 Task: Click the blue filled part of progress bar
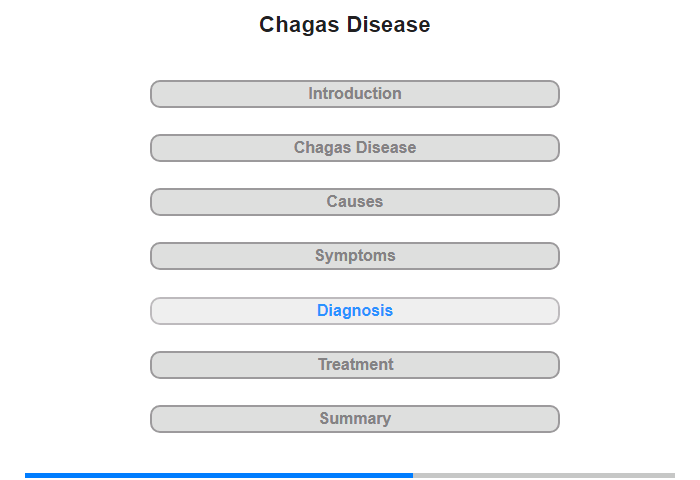(x=218, y=475)
